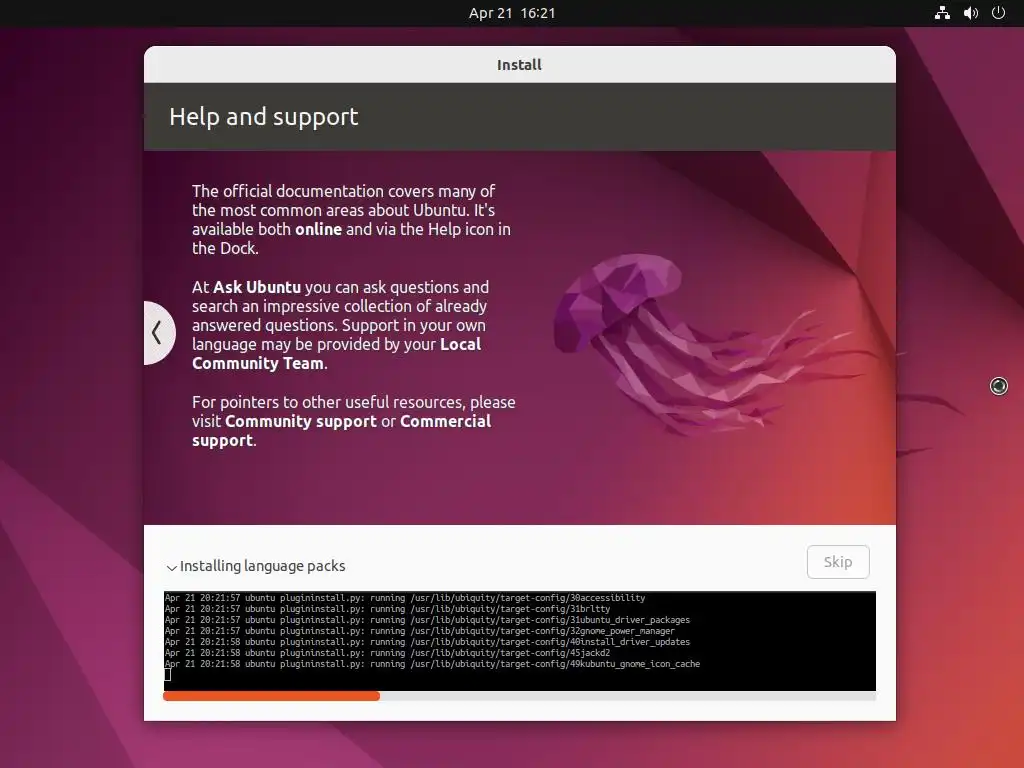Click the round screenshot icon on desktop
The height and width of the screenshot is (768, 1024).
pyautogui.click(x=999, y=386)
